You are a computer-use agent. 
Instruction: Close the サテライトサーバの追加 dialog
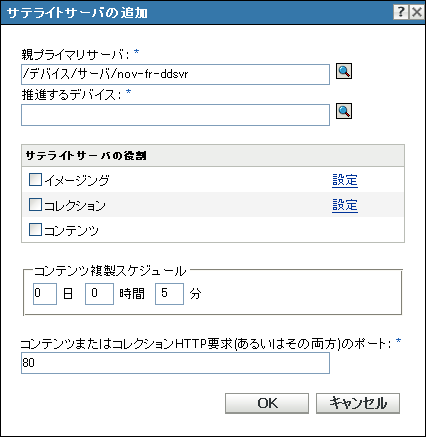(417, 12)
